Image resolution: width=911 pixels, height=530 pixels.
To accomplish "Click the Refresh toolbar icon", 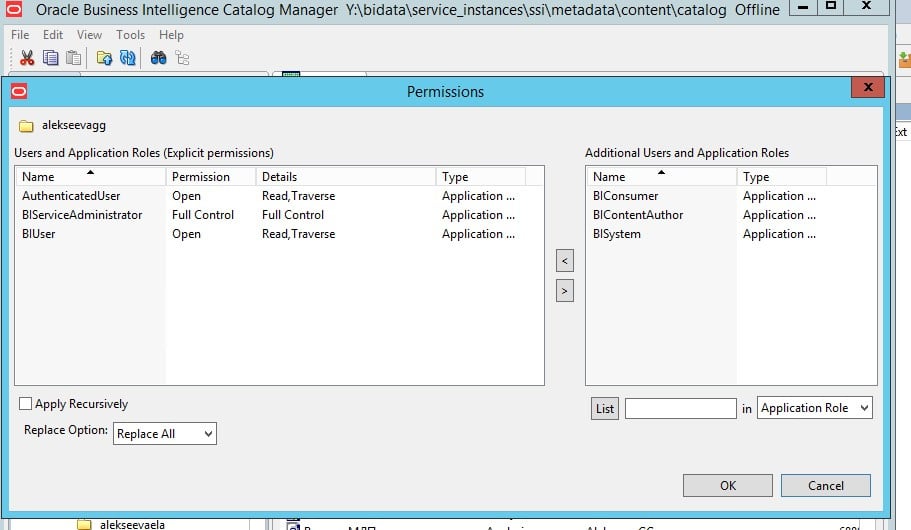I will 127,58.
